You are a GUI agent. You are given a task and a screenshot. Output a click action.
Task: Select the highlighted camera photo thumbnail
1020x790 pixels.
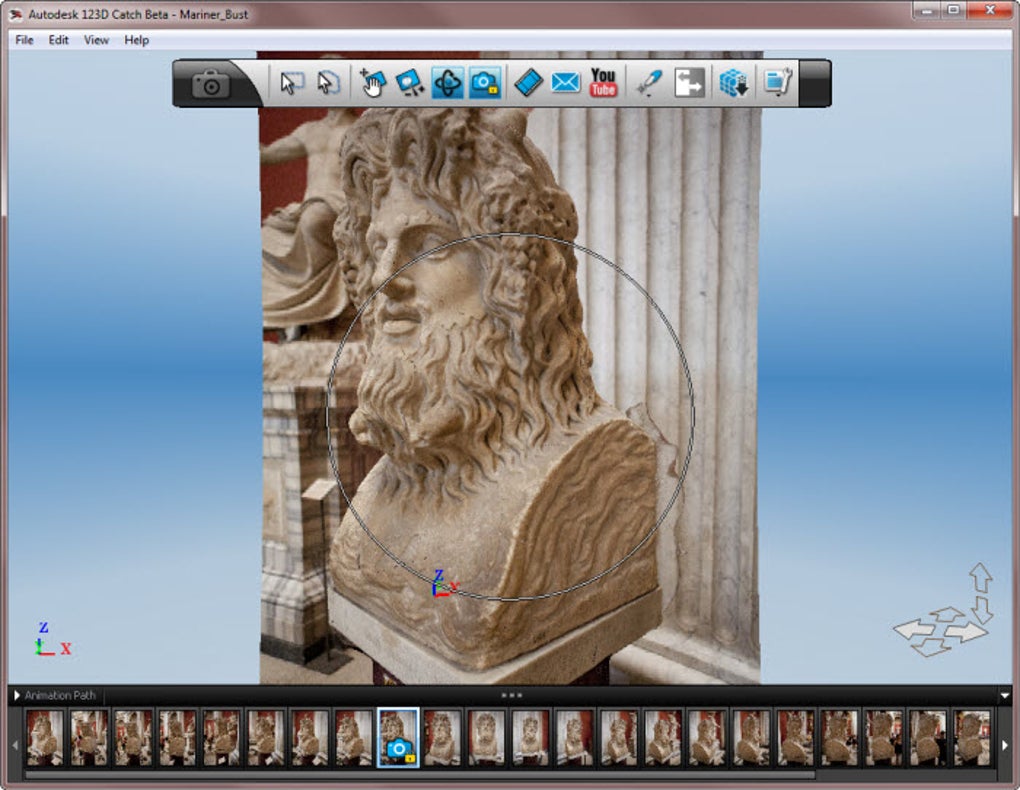click(398, 738)
